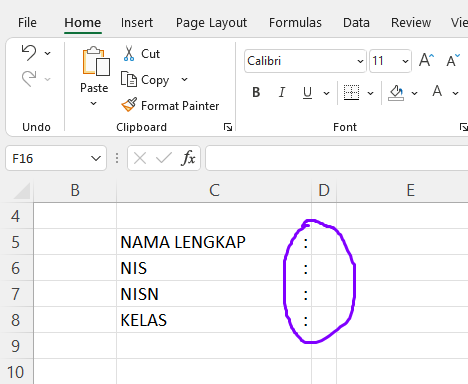
Task: Expand the Undo history dropdown
Action: 48,53
